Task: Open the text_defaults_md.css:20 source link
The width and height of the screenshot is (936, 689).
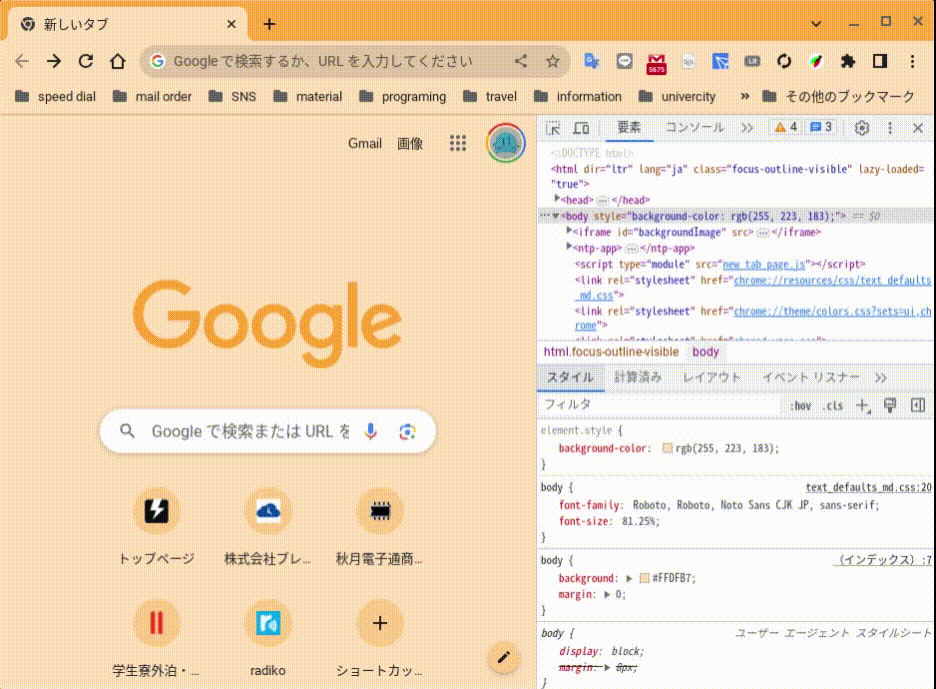Action: 869,487
